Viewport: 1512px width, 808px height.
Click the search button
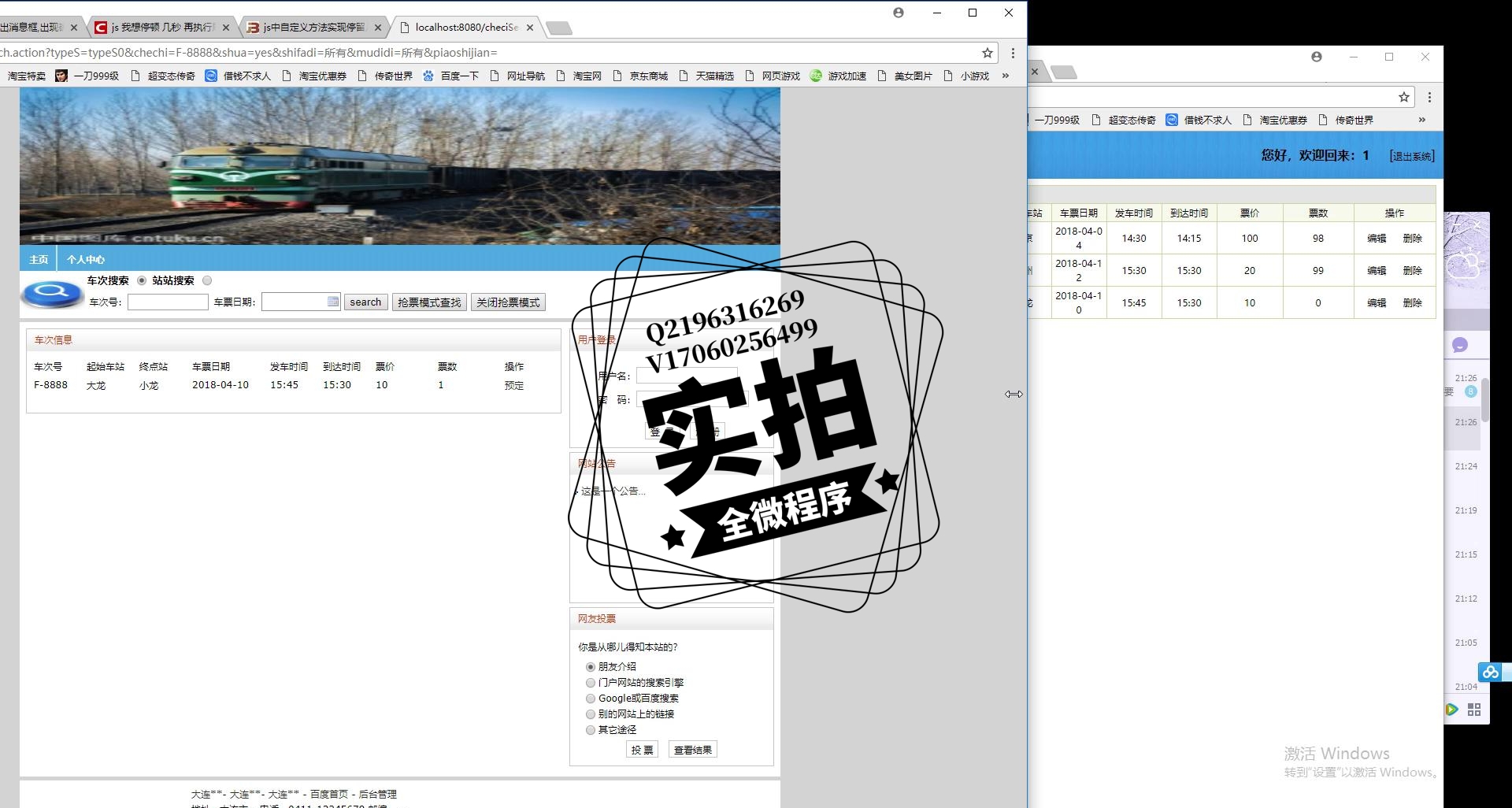tap(365, 302)
